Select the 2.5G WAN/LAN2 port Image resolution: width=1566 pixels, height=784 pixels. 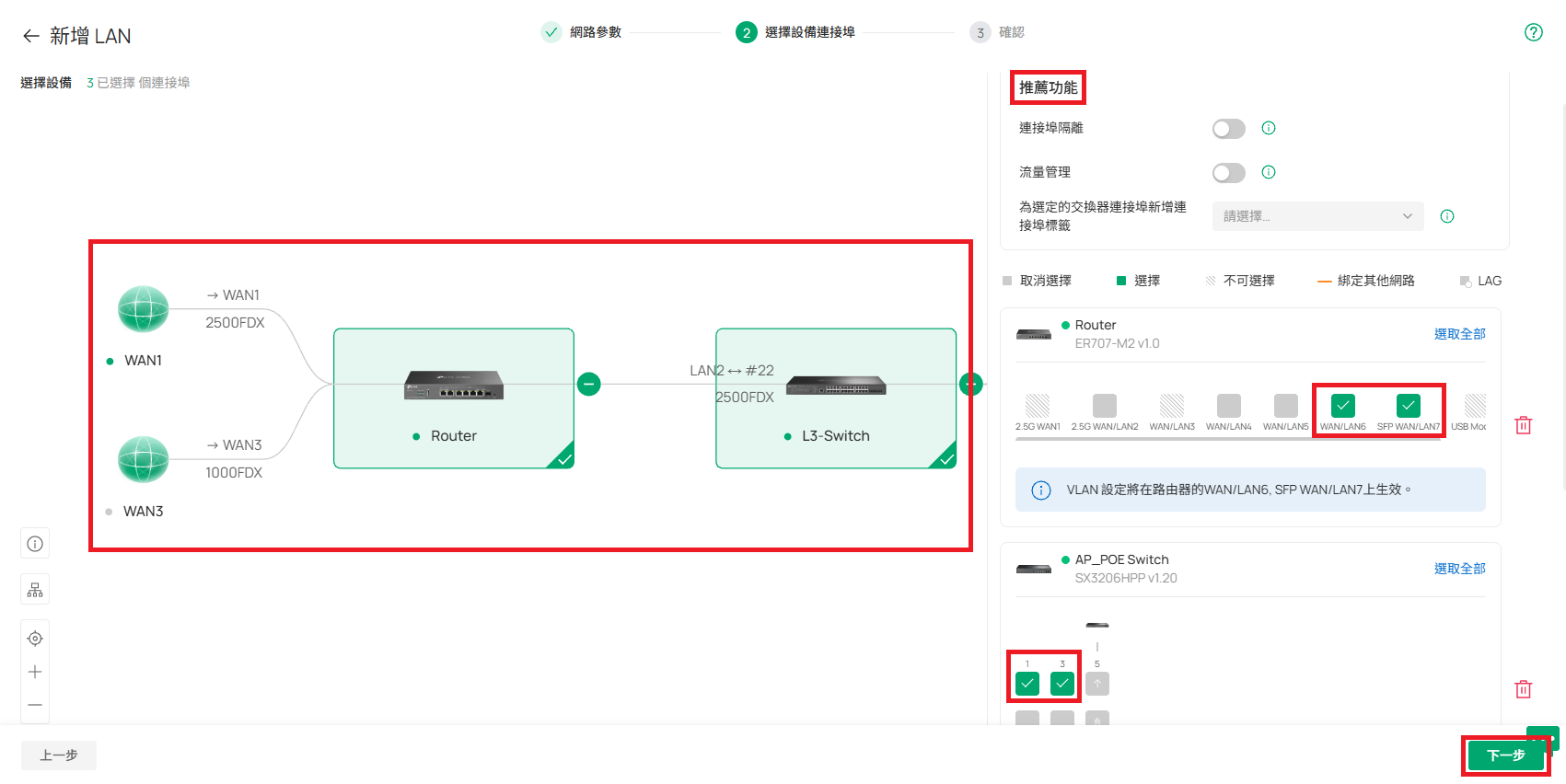1105,406
